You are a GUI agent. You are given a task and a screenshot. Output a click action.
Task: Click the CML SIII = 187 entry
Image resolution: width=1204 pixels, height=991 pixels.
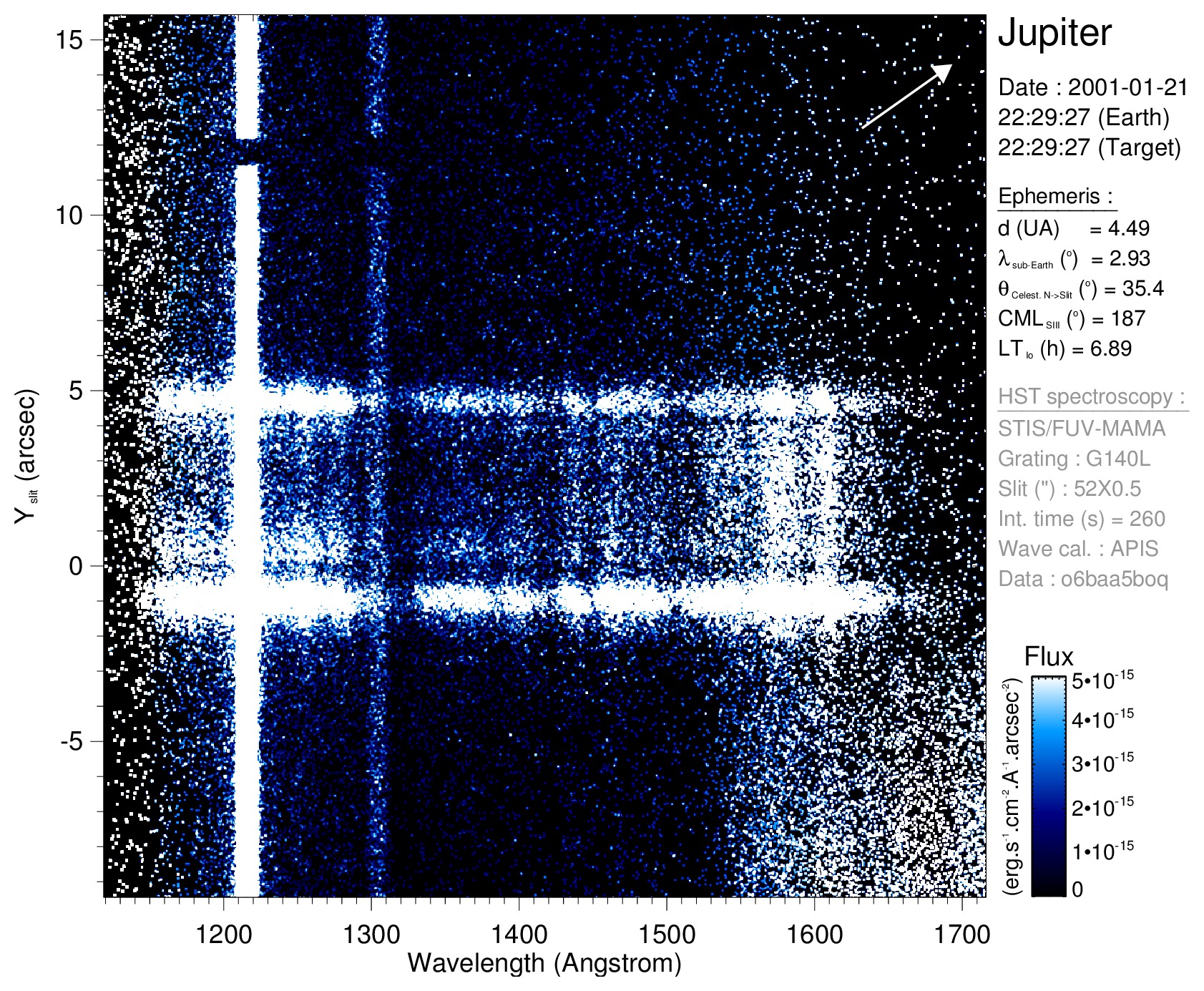1072,319
